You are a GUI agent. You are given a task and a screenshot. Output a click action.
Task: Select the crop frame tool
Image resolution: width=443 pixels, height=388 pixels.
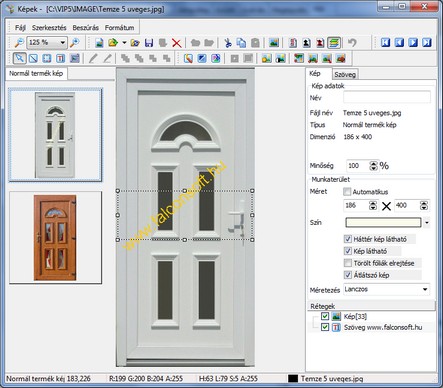click(47, 58)
